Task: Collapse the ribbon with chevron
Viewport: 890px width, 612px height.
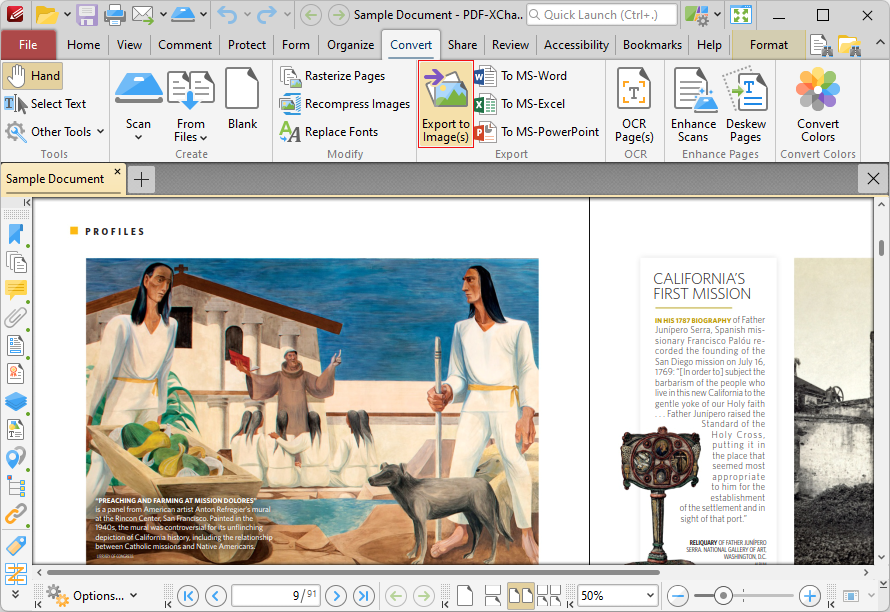Action: pos(879,42)
